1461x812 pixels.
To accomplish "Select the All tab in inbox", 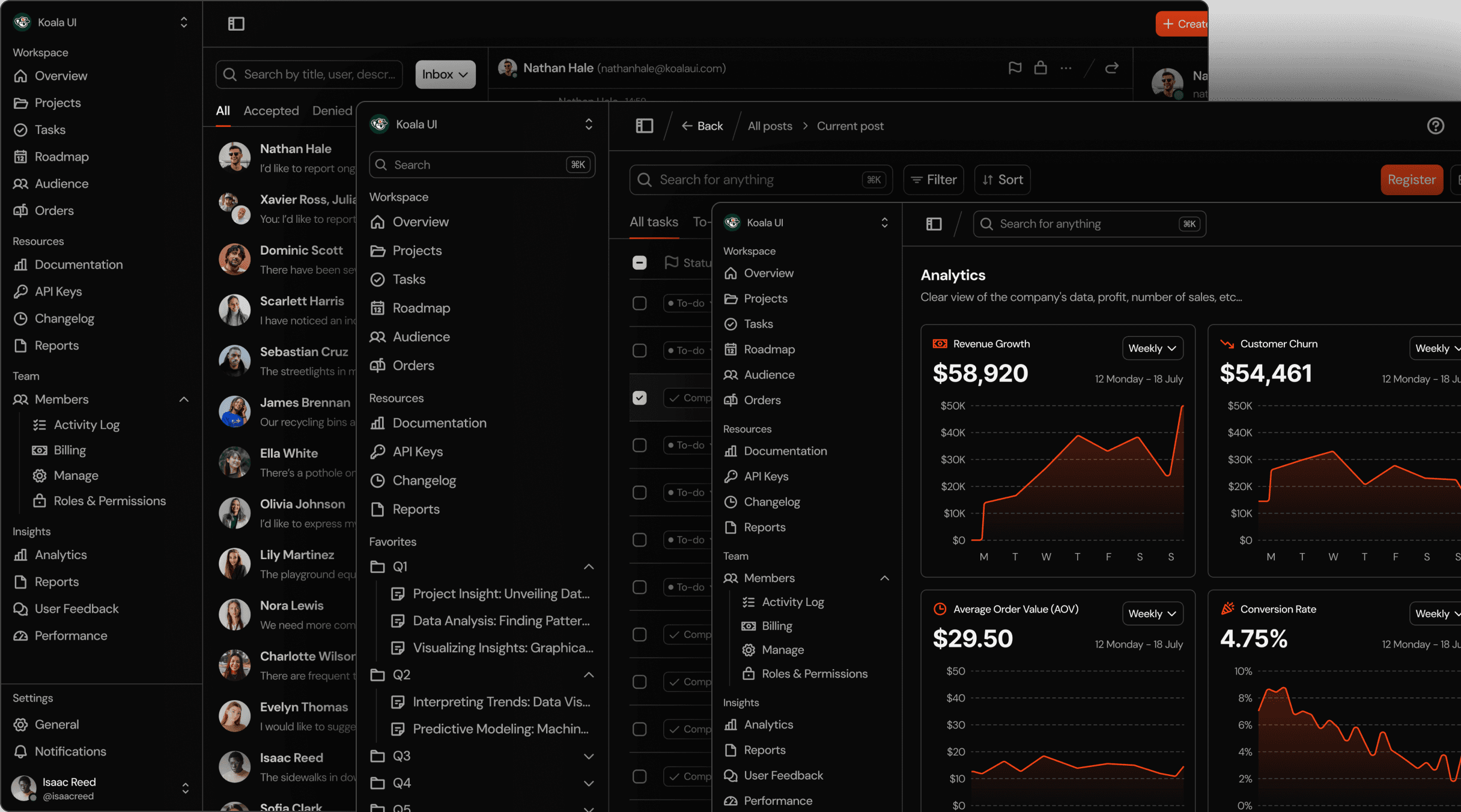I will [223, 111].
